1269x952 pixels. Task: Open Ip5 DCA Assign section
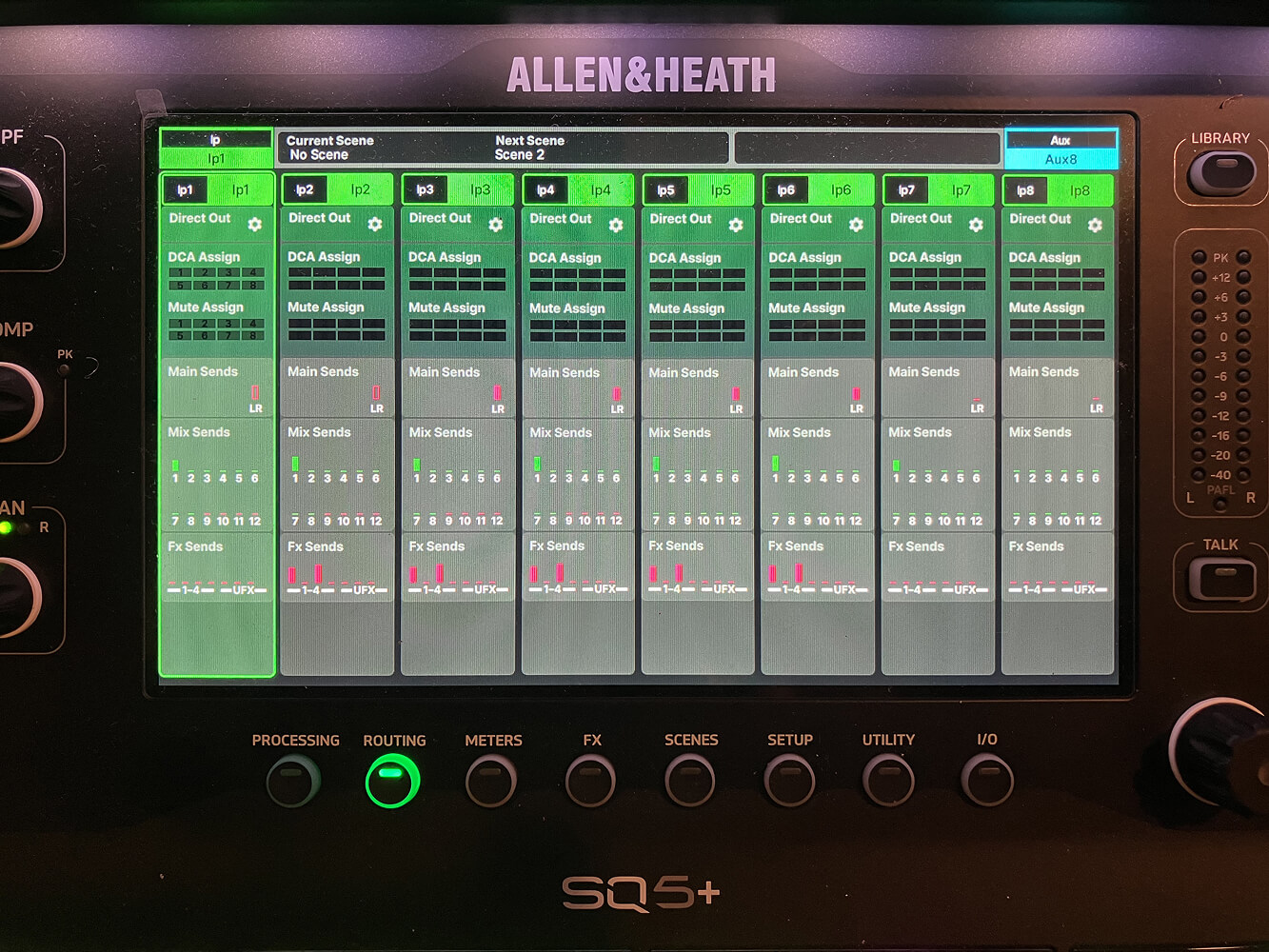click(698, 271)
